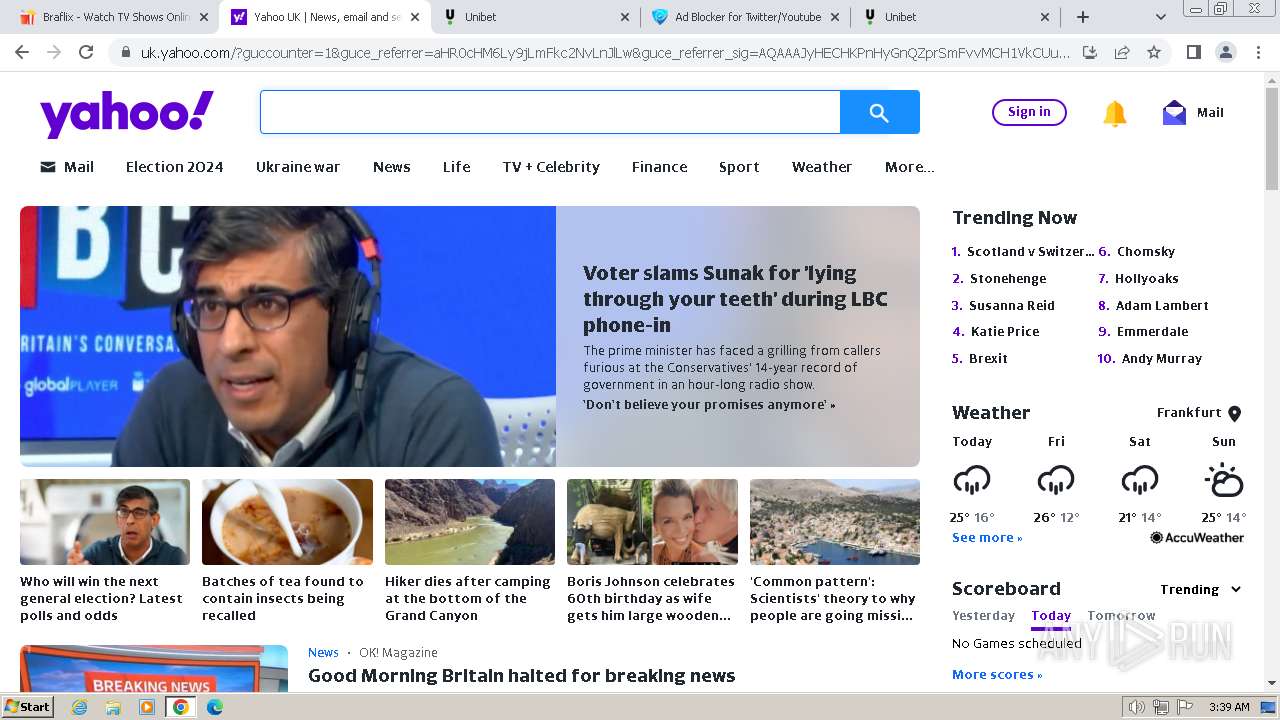1280x720 pixels.
Task: Open the Weather navigation link
Action: pos(822,167)
